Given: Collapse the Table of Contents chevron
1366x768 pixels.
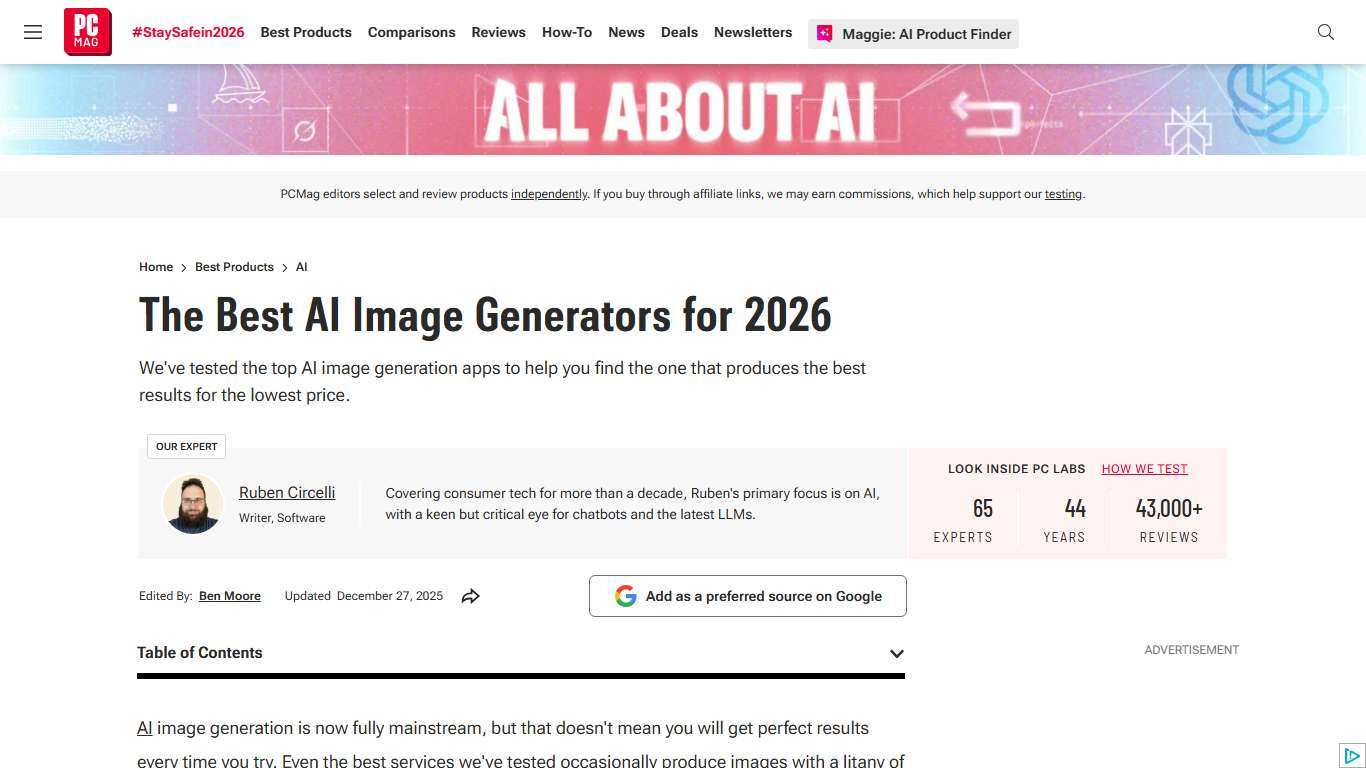Looking at the screenshot, I should coord(896,653).
